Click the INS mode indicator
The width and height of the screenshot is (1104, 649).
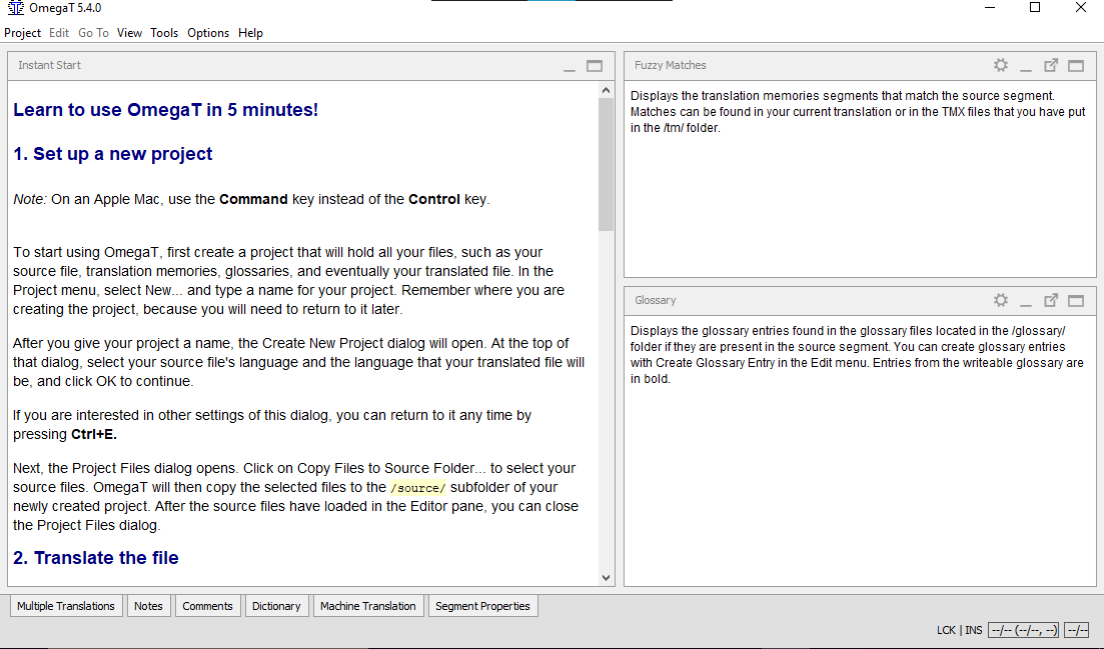click(974, 630)
